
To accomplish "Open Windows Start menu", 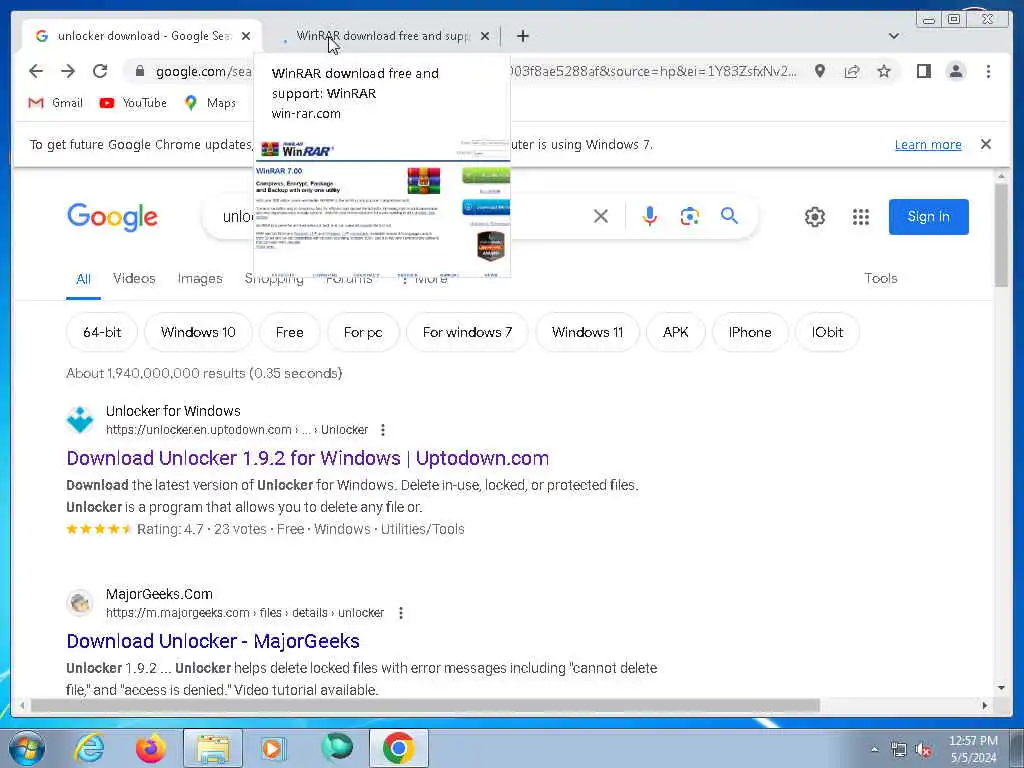I will tap(27, 748).
